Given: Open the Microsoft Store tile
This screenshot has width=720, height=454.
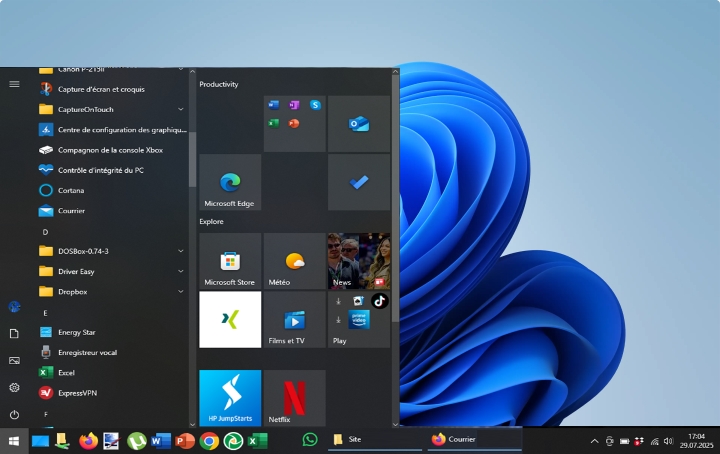Looking at the screenshot, I should (x=230, y=261).
